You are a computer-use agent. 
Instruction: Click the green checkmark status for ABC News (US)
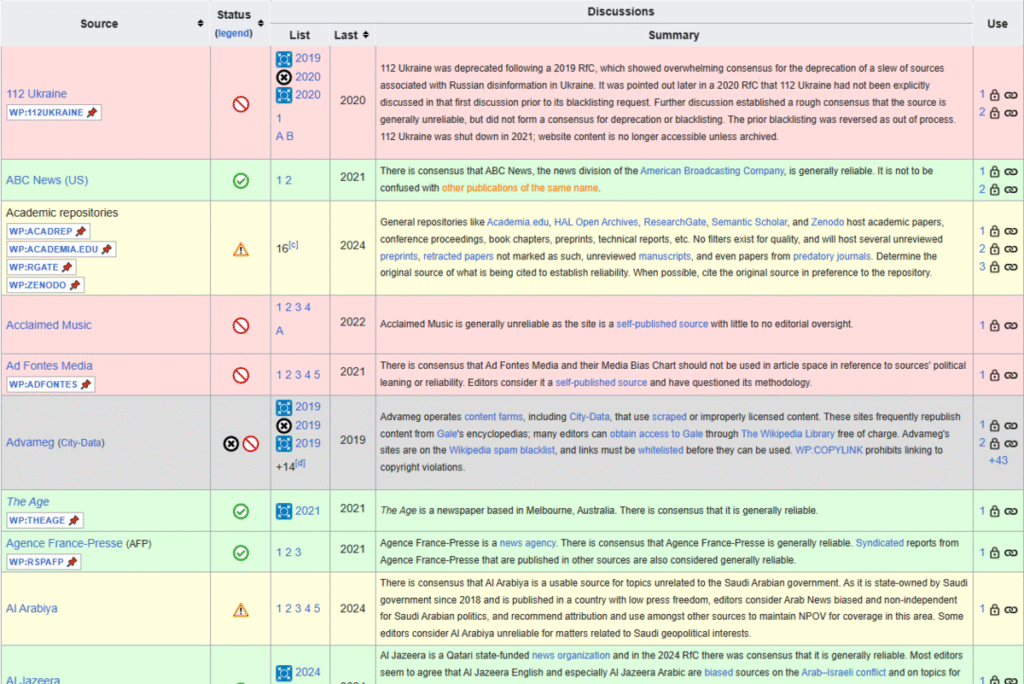tap(240, 181)
